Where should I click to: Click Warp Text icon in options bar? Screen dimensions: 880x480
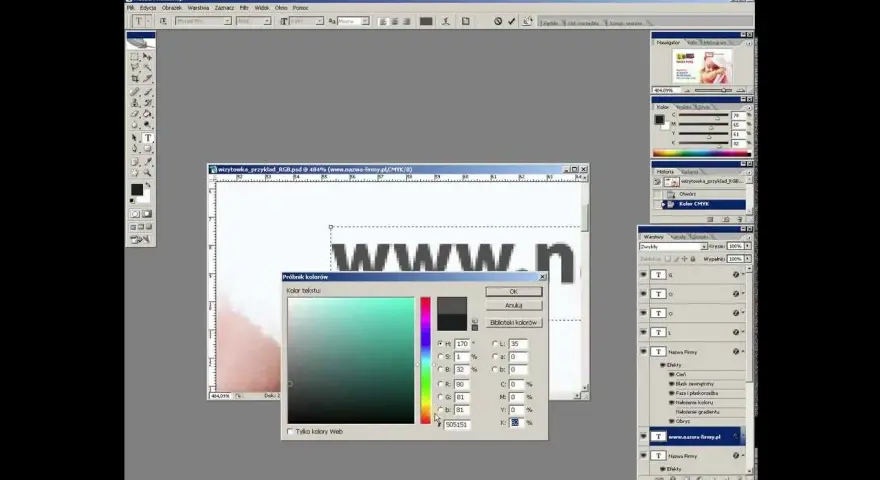coord(446,21)
